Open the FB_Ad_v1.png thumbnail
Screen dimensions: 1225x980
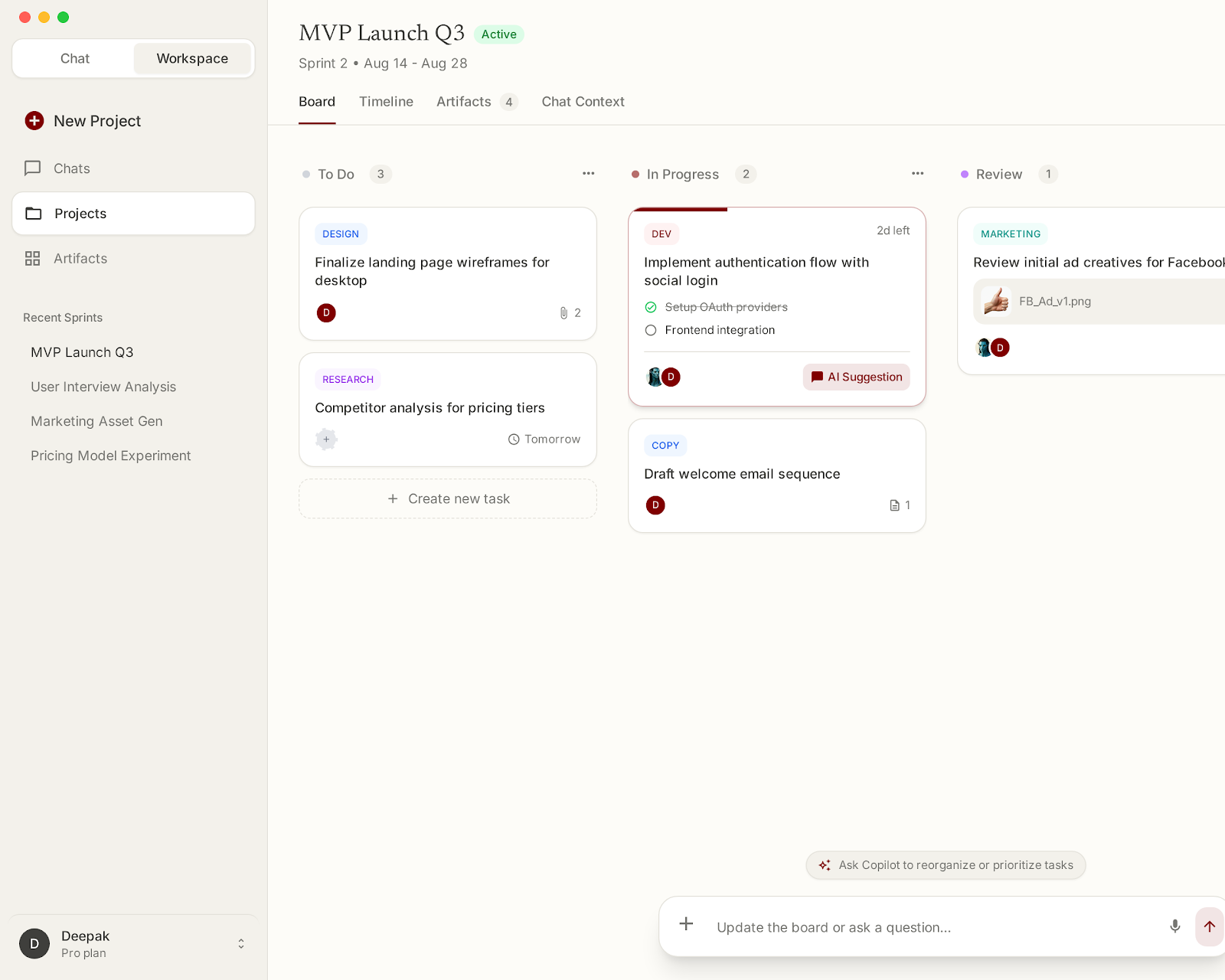pyautogui.click(x=996, y=302)
